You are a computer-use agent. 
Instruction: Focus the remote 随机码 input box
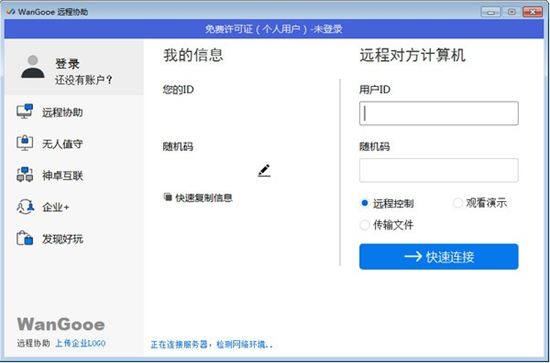pyautogui.click(x=438, y=170)
